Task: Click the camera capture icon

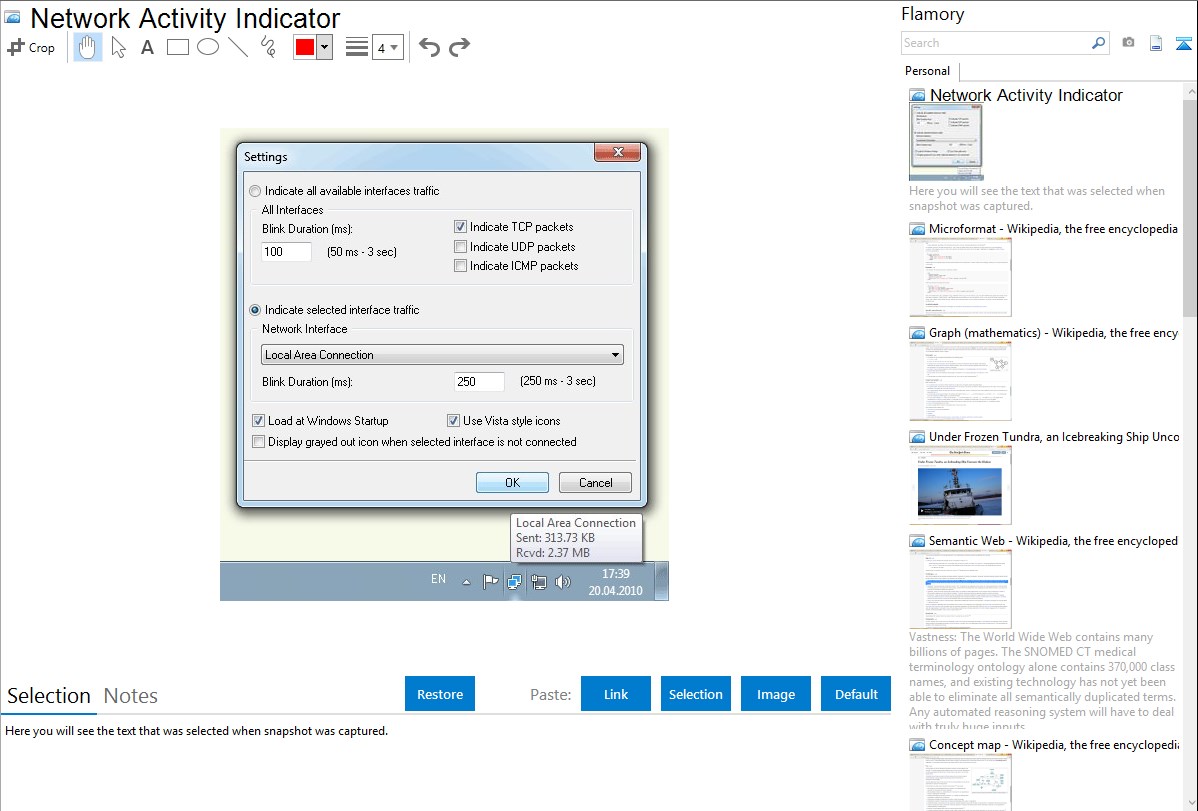Action: (x=1128, y=43)
